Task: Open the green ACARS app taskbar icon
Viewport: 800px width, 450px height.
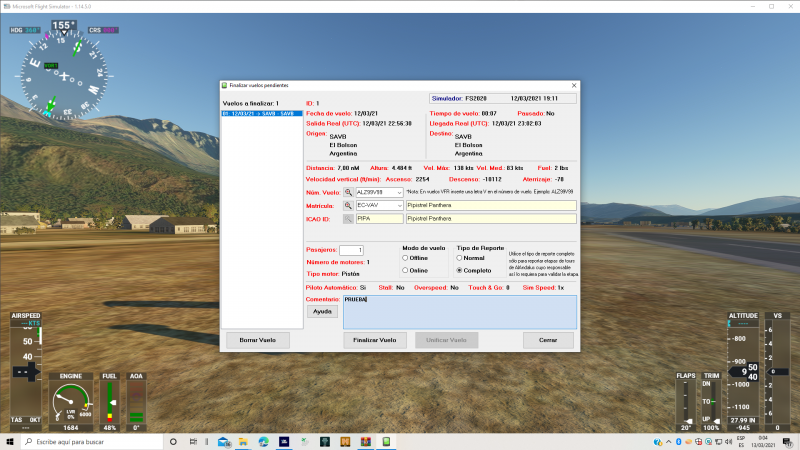Action: (386, 442)
